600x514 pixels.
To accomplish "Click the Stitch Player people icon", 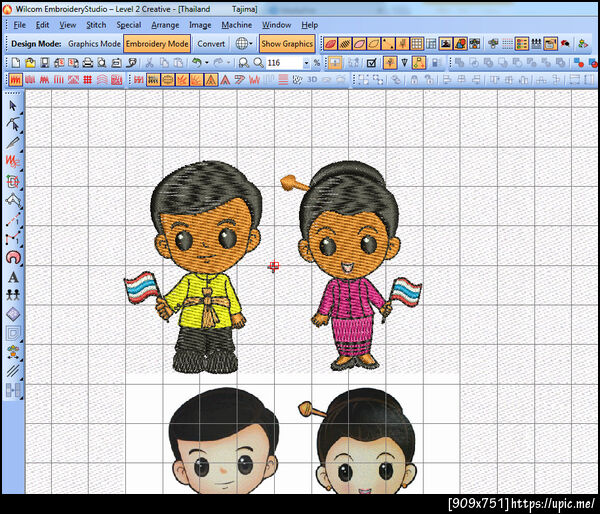I will 536,44.
